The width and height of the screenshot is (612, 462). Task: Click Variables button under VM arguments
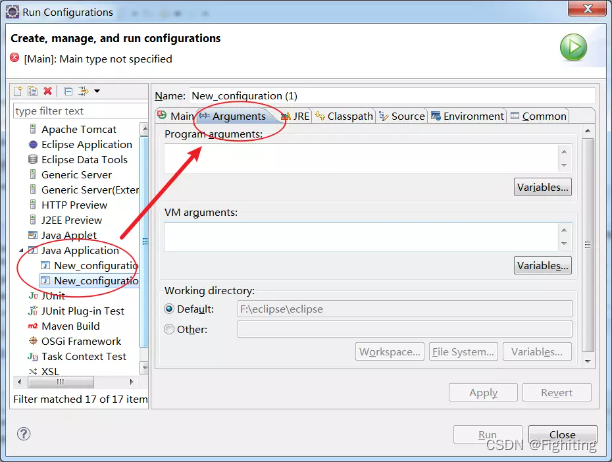(543, 266)
